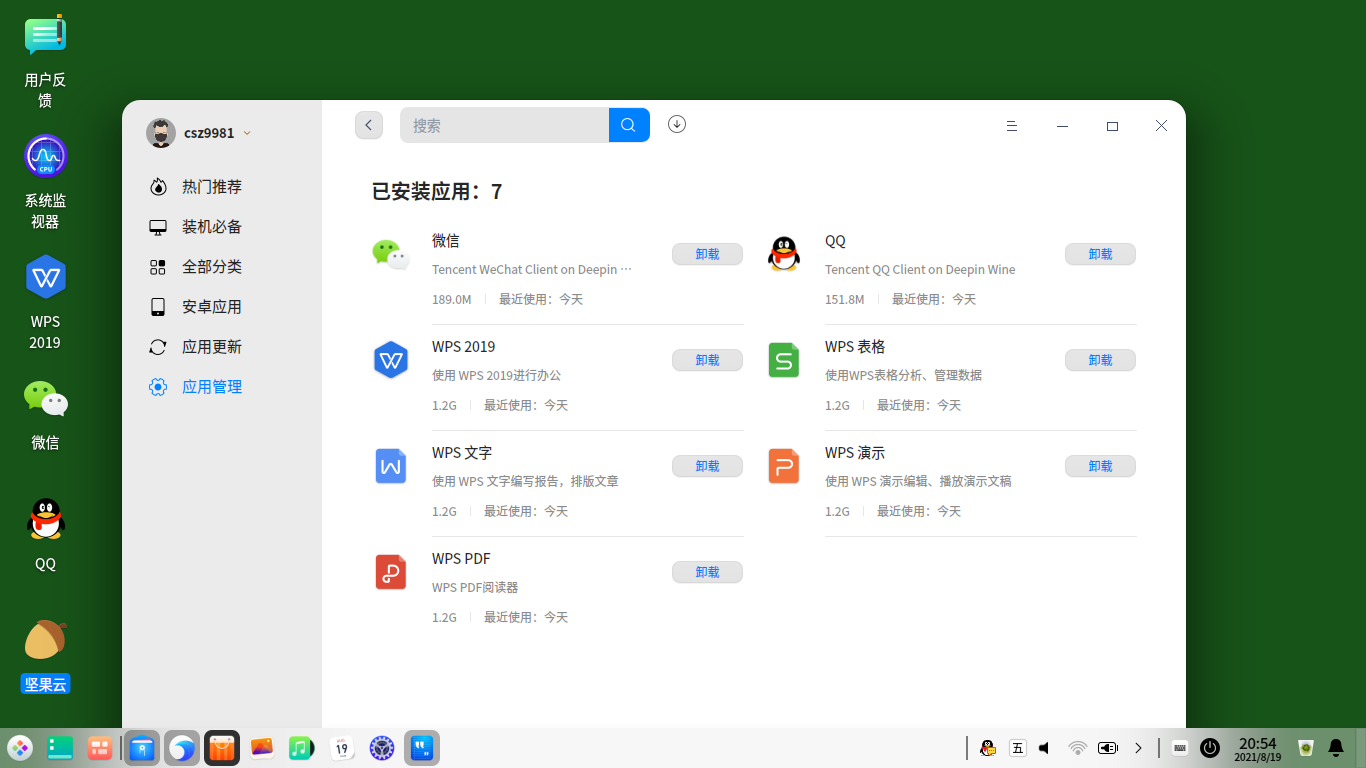Screen dimensions: 1366x768
Task: Open the app store main menu
Action: (1012, 126)
